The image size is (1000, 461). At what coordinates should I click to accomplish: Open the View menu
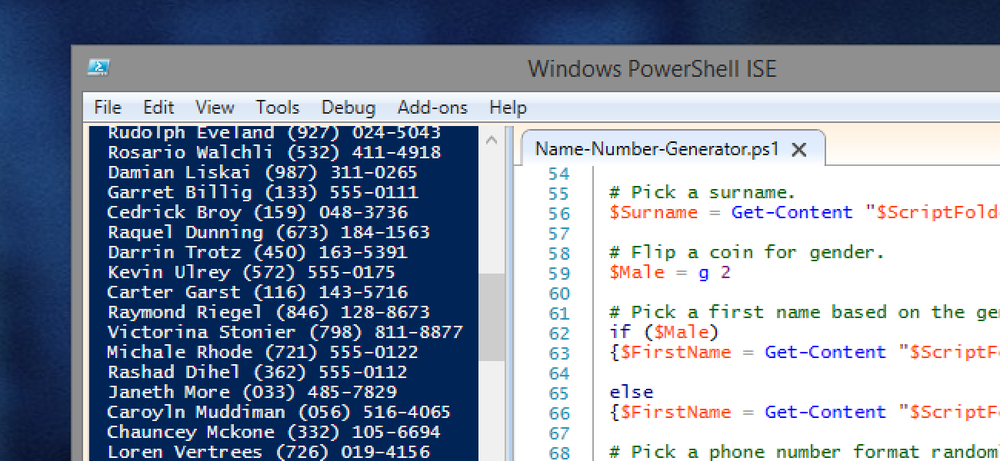214,107
